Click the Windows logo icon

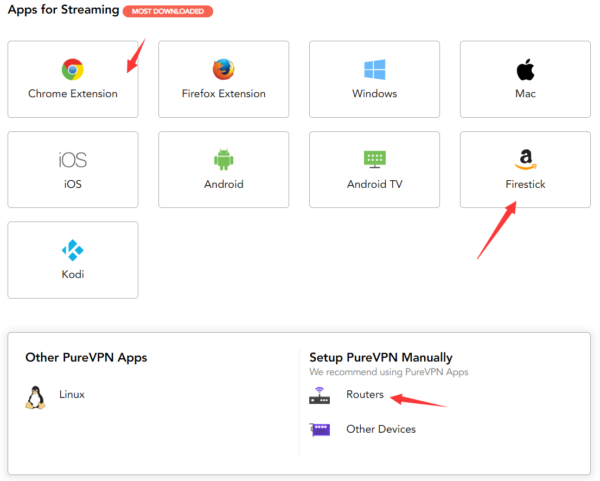click(375, 69)
